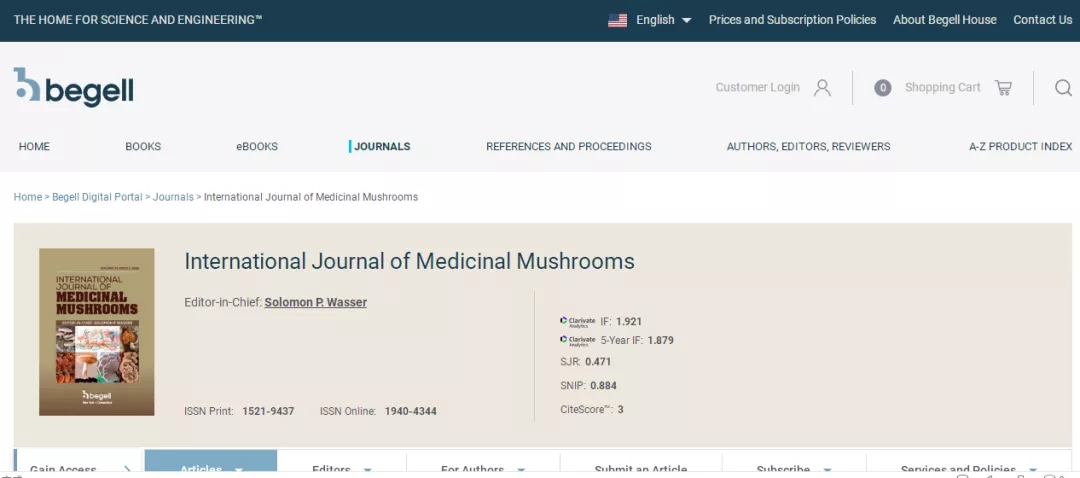The image size is (1080, 478).
Task: Open the eBOOKS navigation item
Action: tap(257, 146)
